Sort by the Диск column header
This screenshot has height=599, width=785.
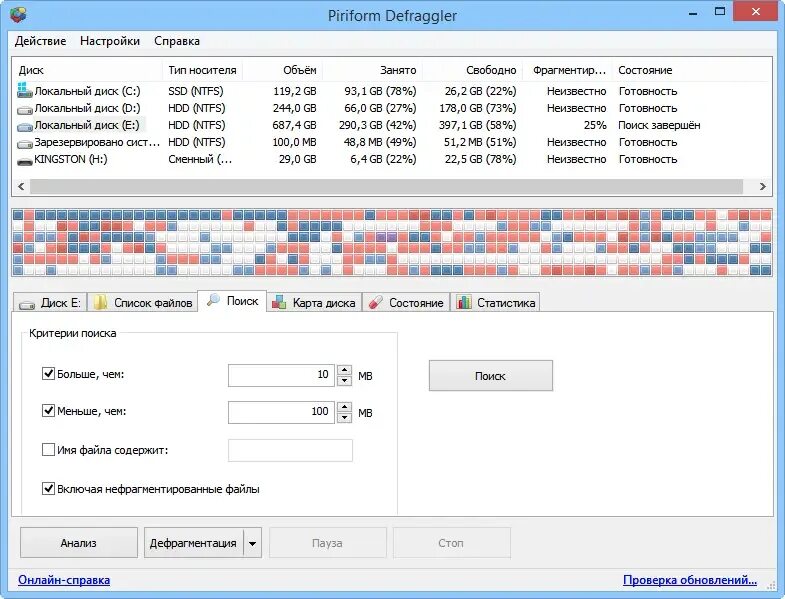point(87,70)
